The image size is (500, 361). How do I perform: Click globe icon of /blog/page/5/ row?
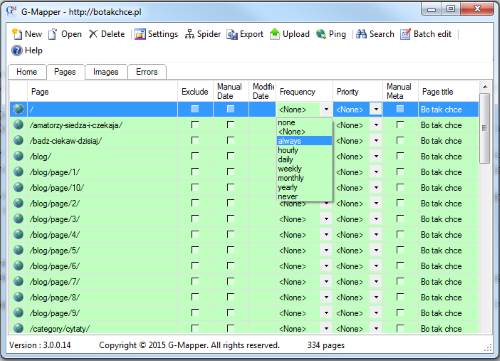click(19, 250)
